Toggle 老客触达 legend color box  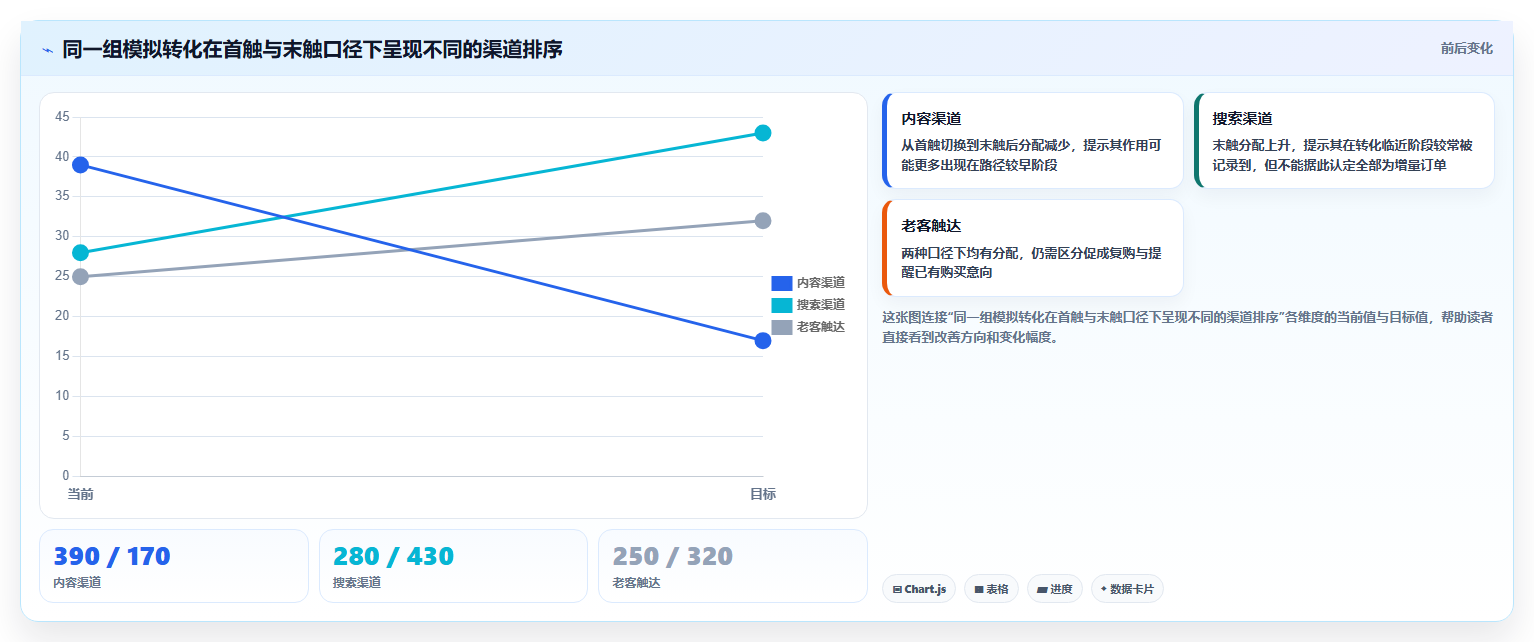coord(782,327)
